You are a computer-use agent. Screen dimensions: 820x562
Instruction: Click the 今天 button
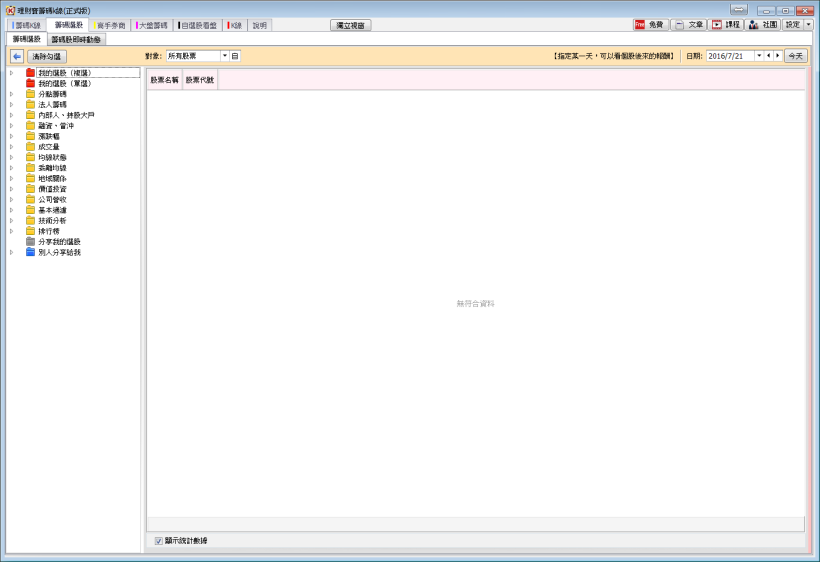pyautogui.click(x=795, y=56)
